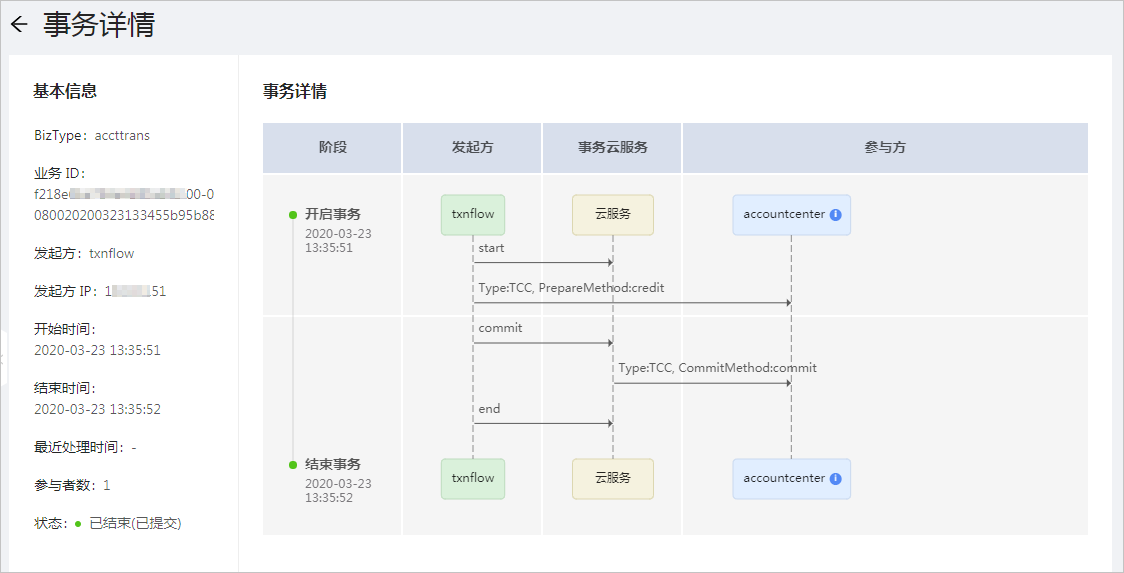Click info icon on top accountcenter node
Viewport: 1124px width, 573px height.
[835, 214]
